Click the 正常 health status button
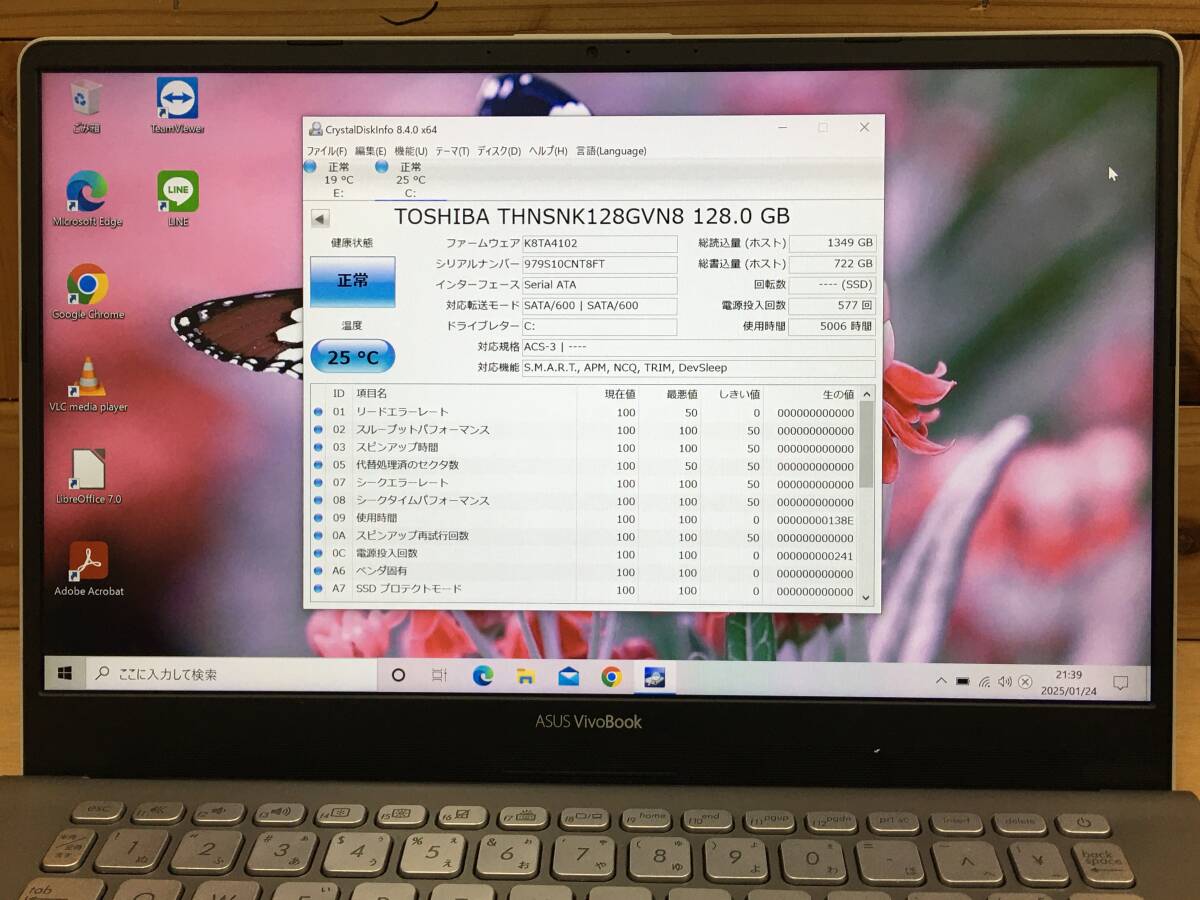 (x=352, y=281)
